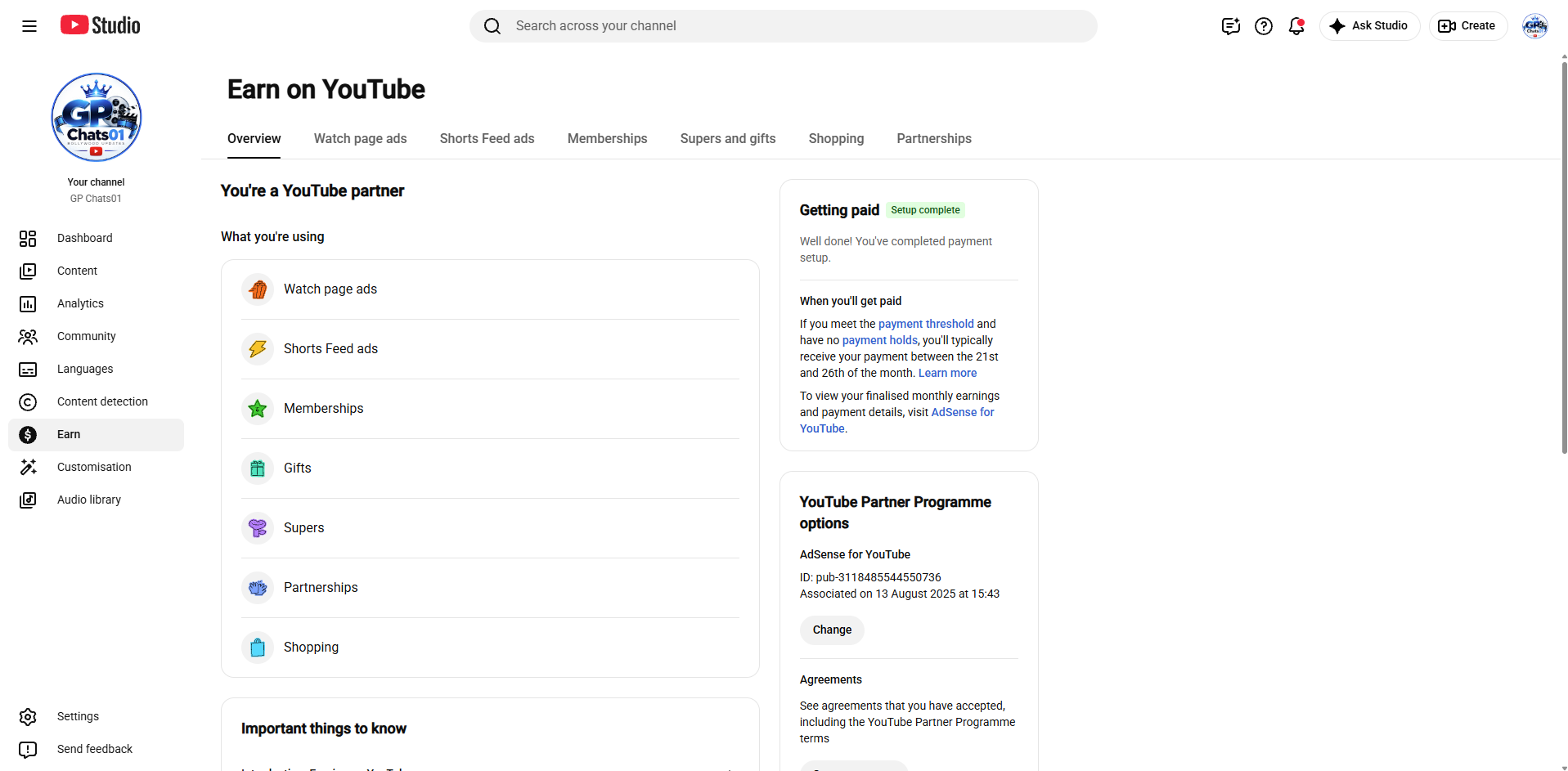
Task: Switch to Memberships tab
Action: 607,139
